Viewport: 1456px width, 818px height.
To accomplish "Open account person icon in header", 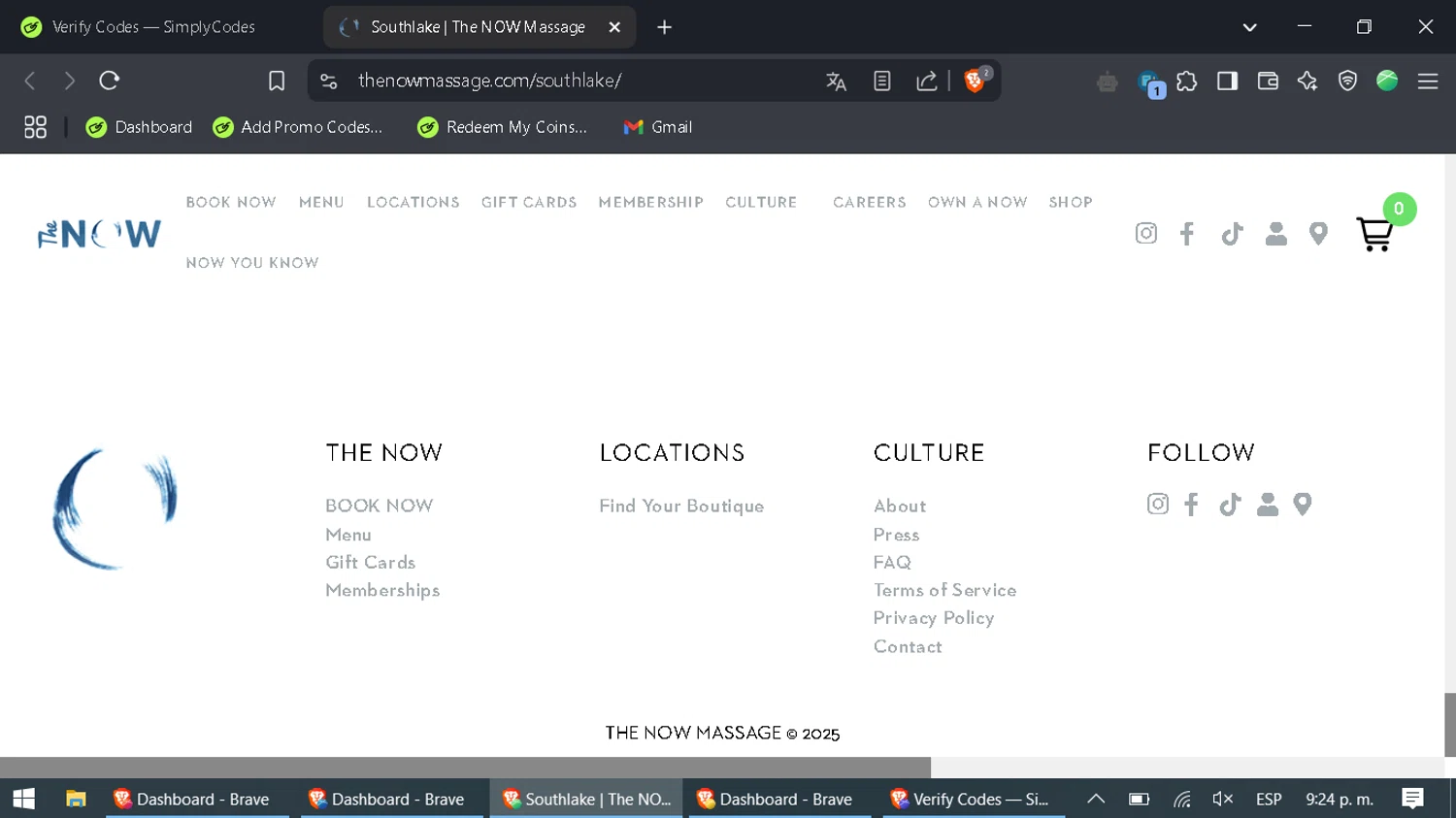I will tap(1276, 233).
